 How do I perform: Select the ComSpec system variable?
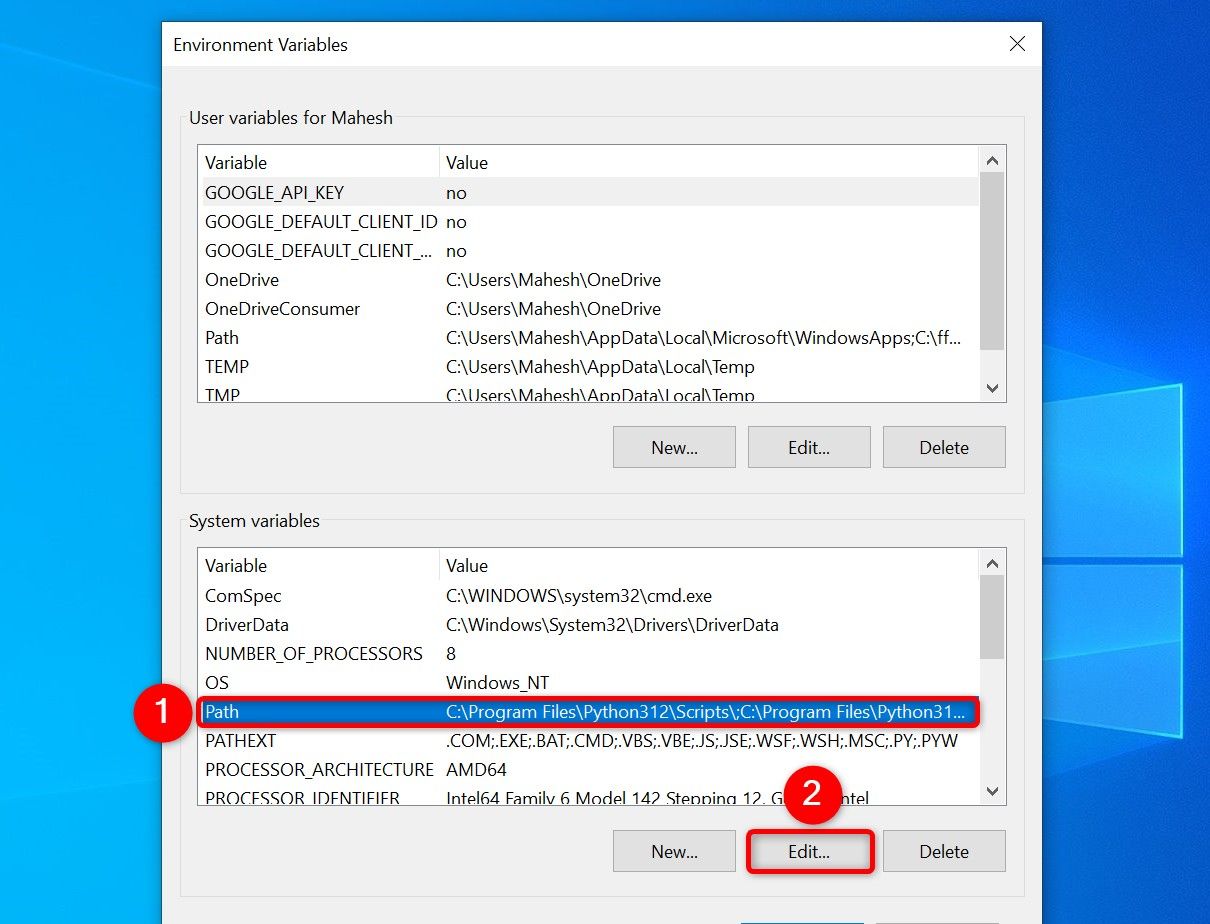tap(589, 596)
